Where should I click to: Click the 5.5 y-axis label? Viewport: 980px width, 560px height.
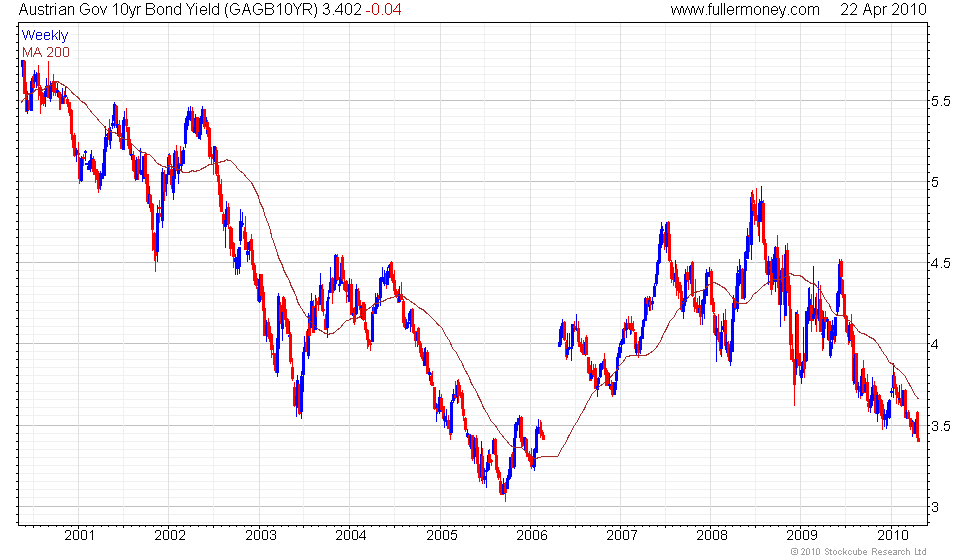pyautogui.click(x=941, y=101)
